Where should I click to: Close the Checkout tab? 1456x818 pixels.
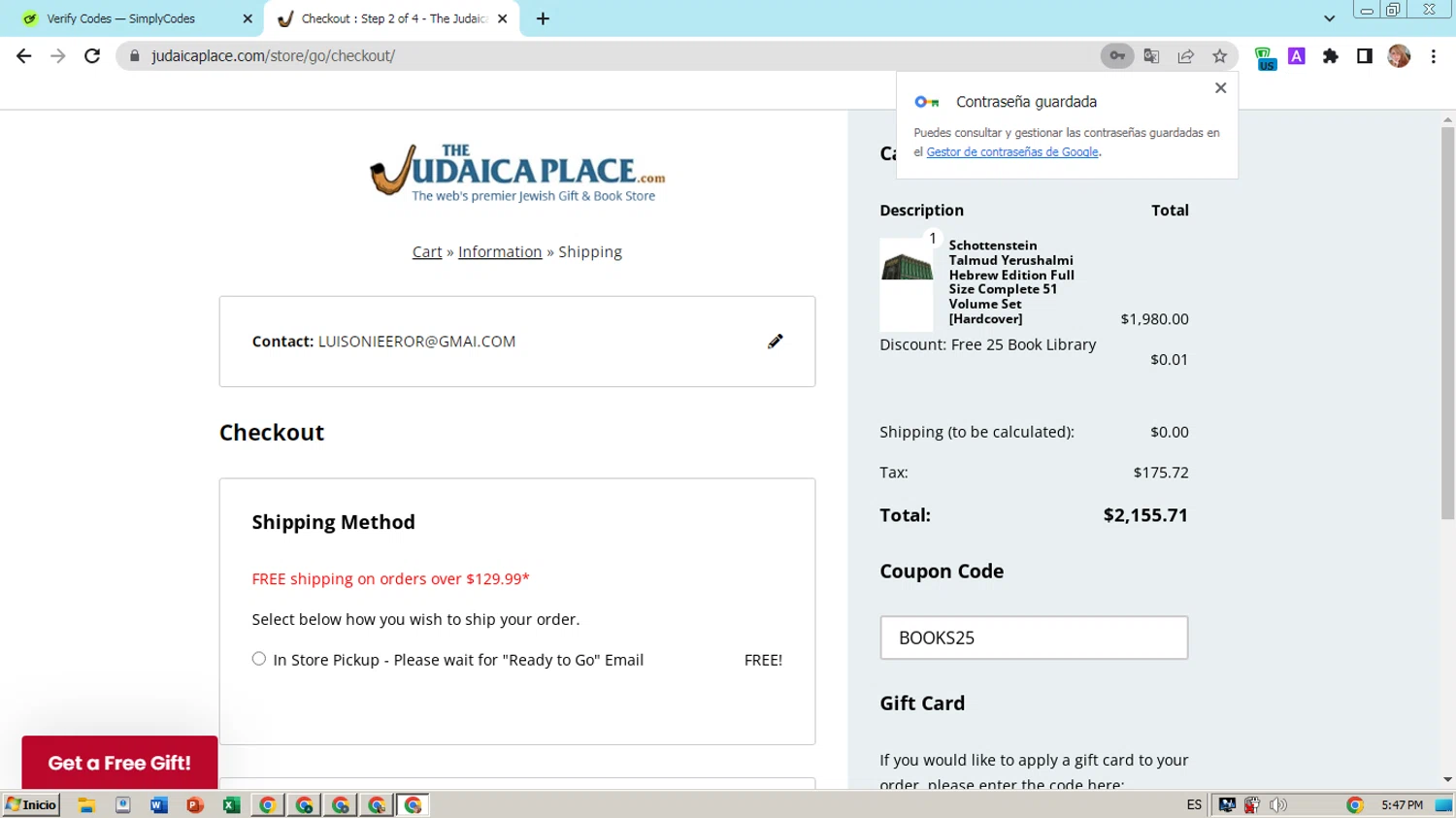tap(503, 18)
